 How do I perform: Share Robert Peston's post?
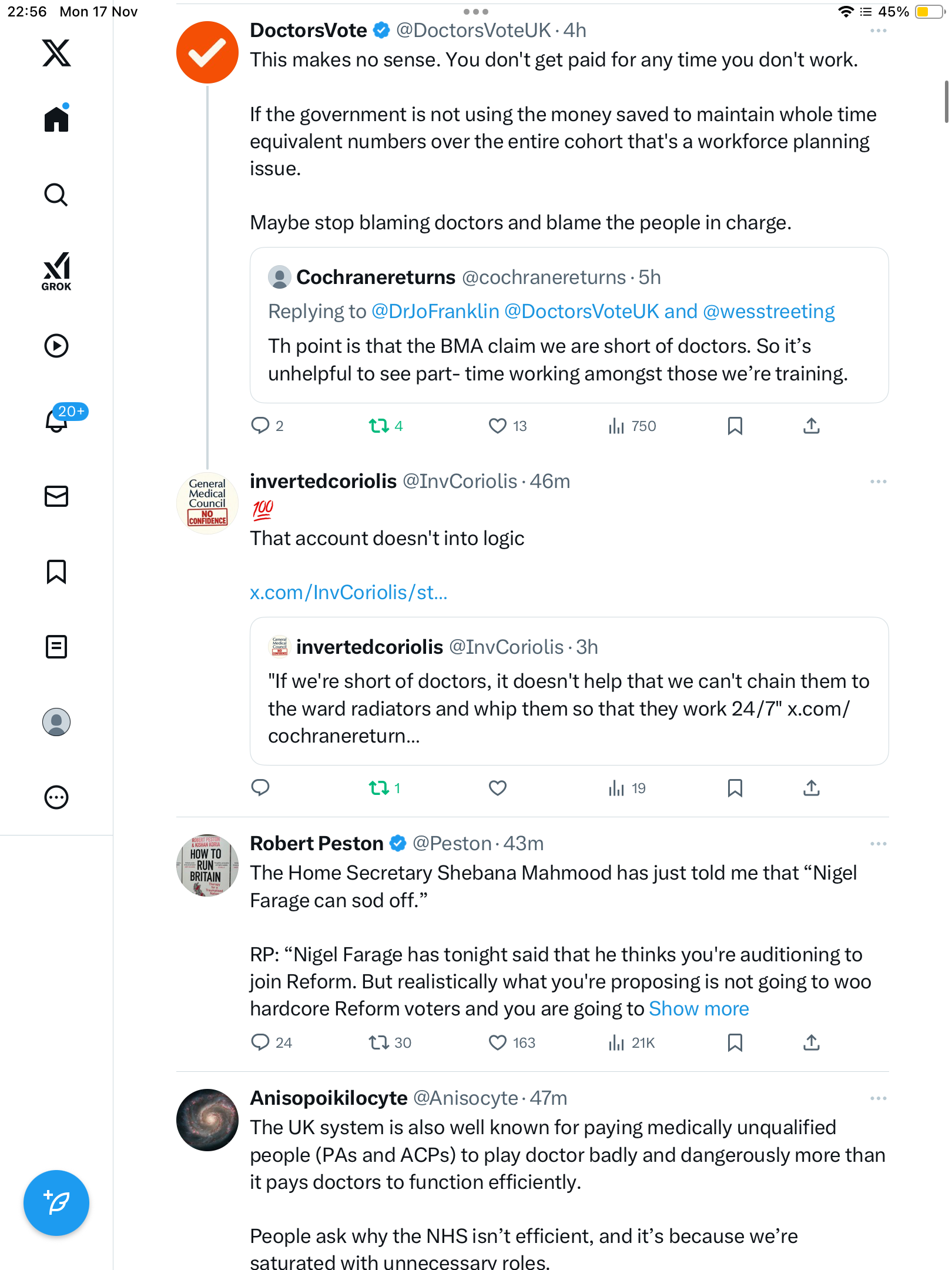click(811, 1042)
